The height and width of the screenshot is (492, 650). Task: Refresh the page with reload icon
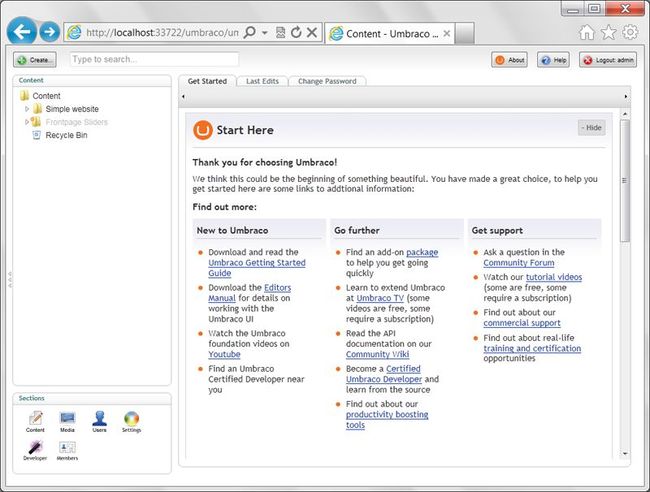pos(296,32)
